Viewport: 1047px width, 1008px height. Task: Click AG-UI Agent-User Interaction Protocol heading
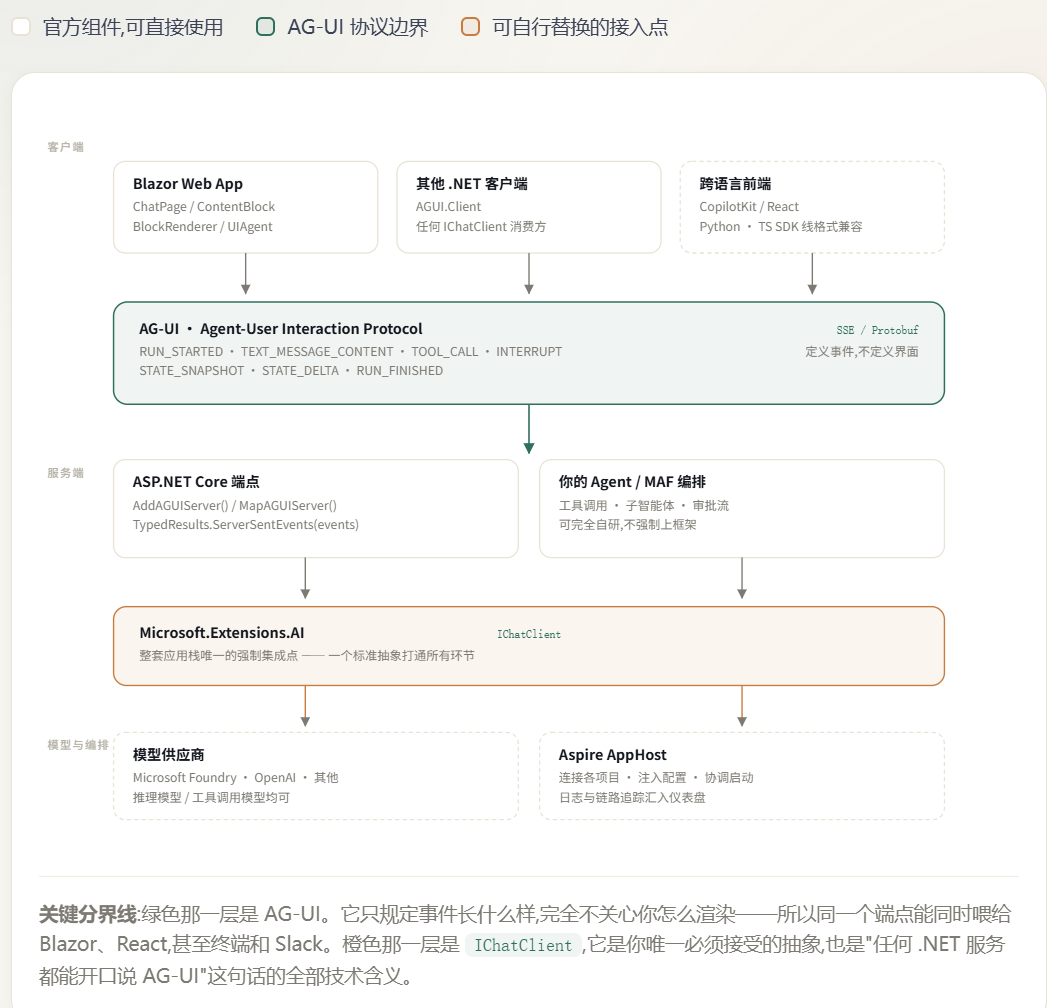280,328
